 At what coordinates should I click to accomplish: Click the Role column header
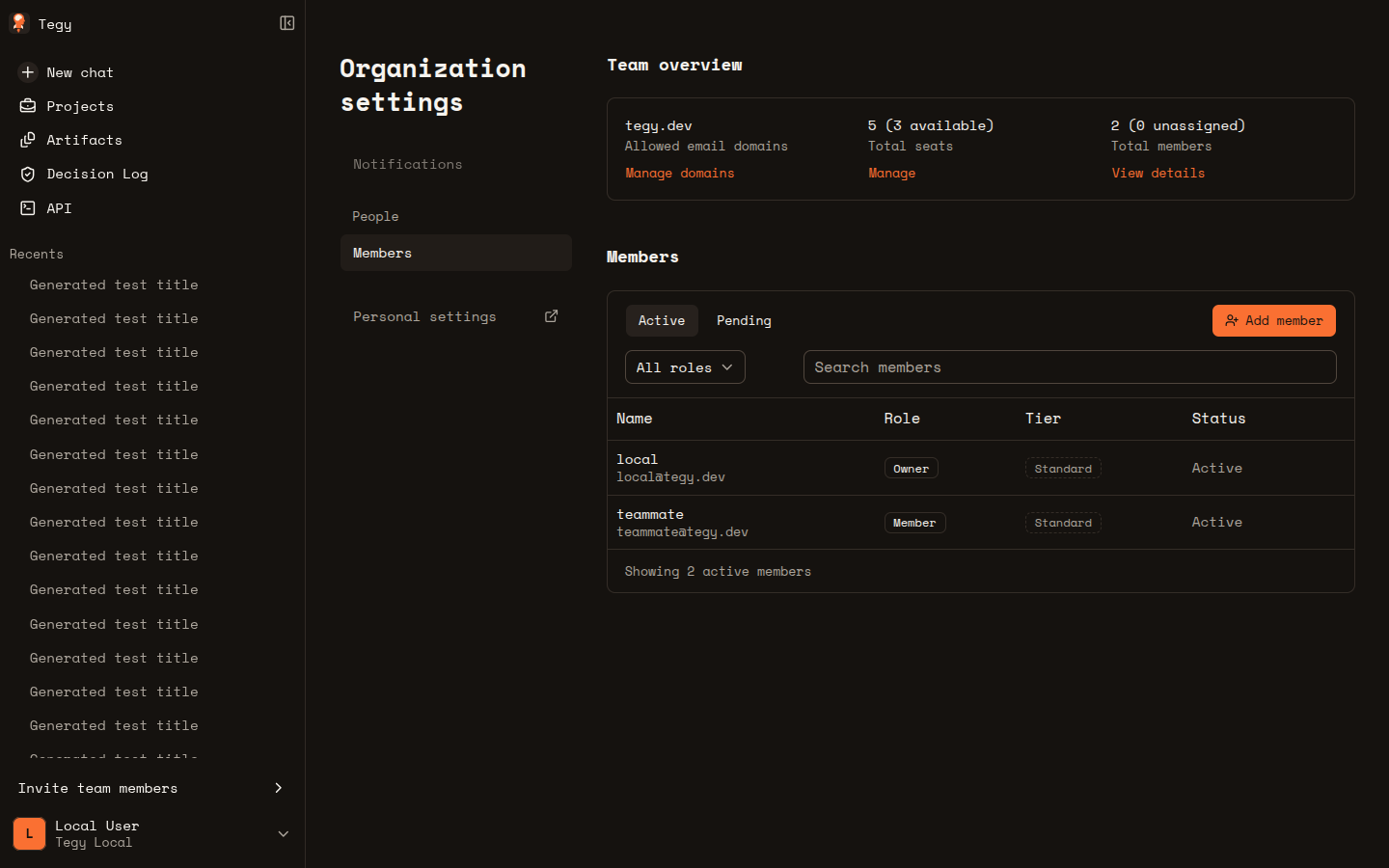click(x=902, y=419)
